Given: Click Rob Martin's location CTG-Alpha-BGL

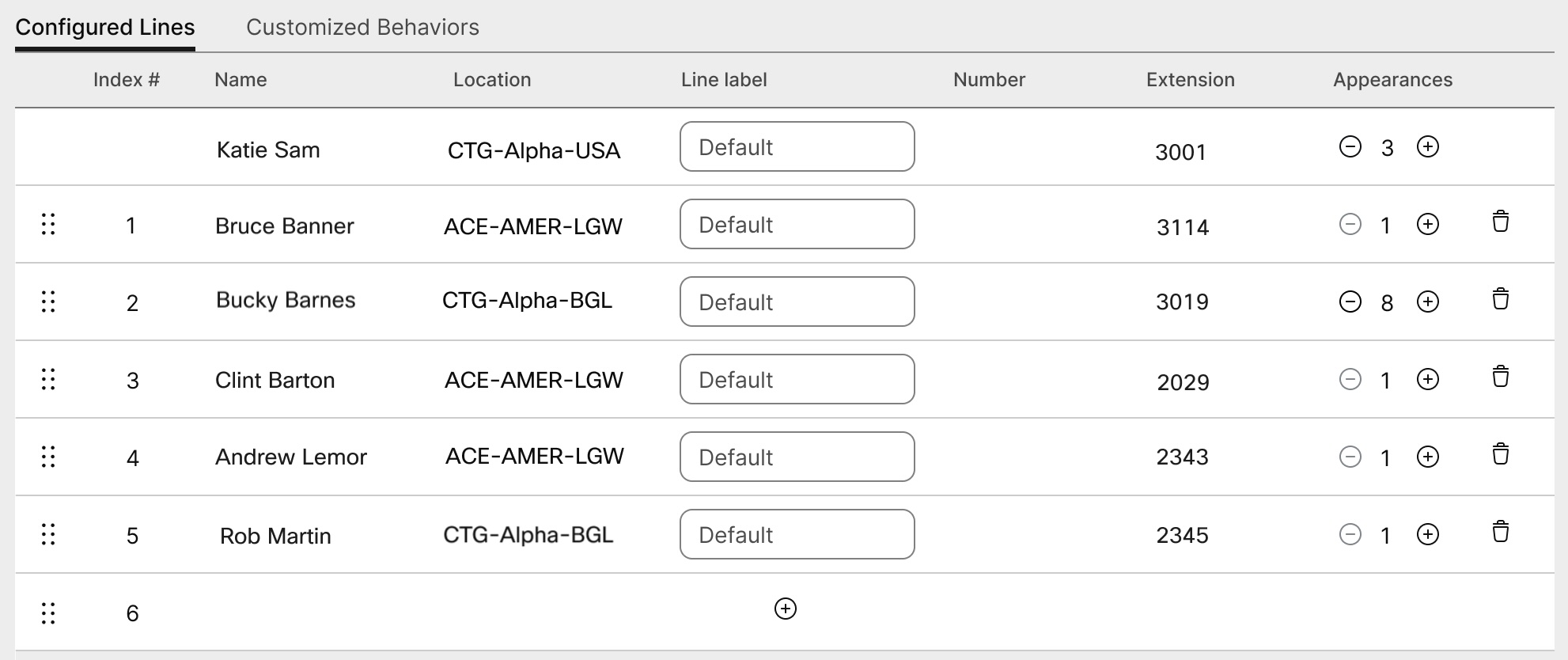Looking at the screenshot, I should tap(528, 535).
